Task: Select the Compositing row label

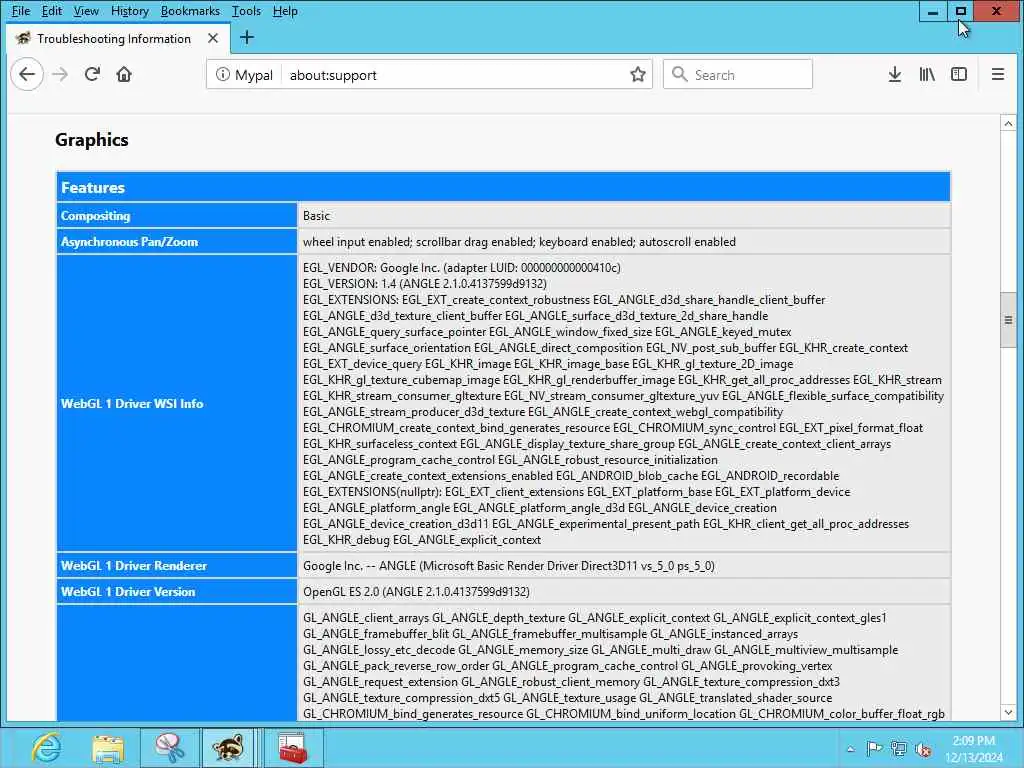Action: pos(95,216)
